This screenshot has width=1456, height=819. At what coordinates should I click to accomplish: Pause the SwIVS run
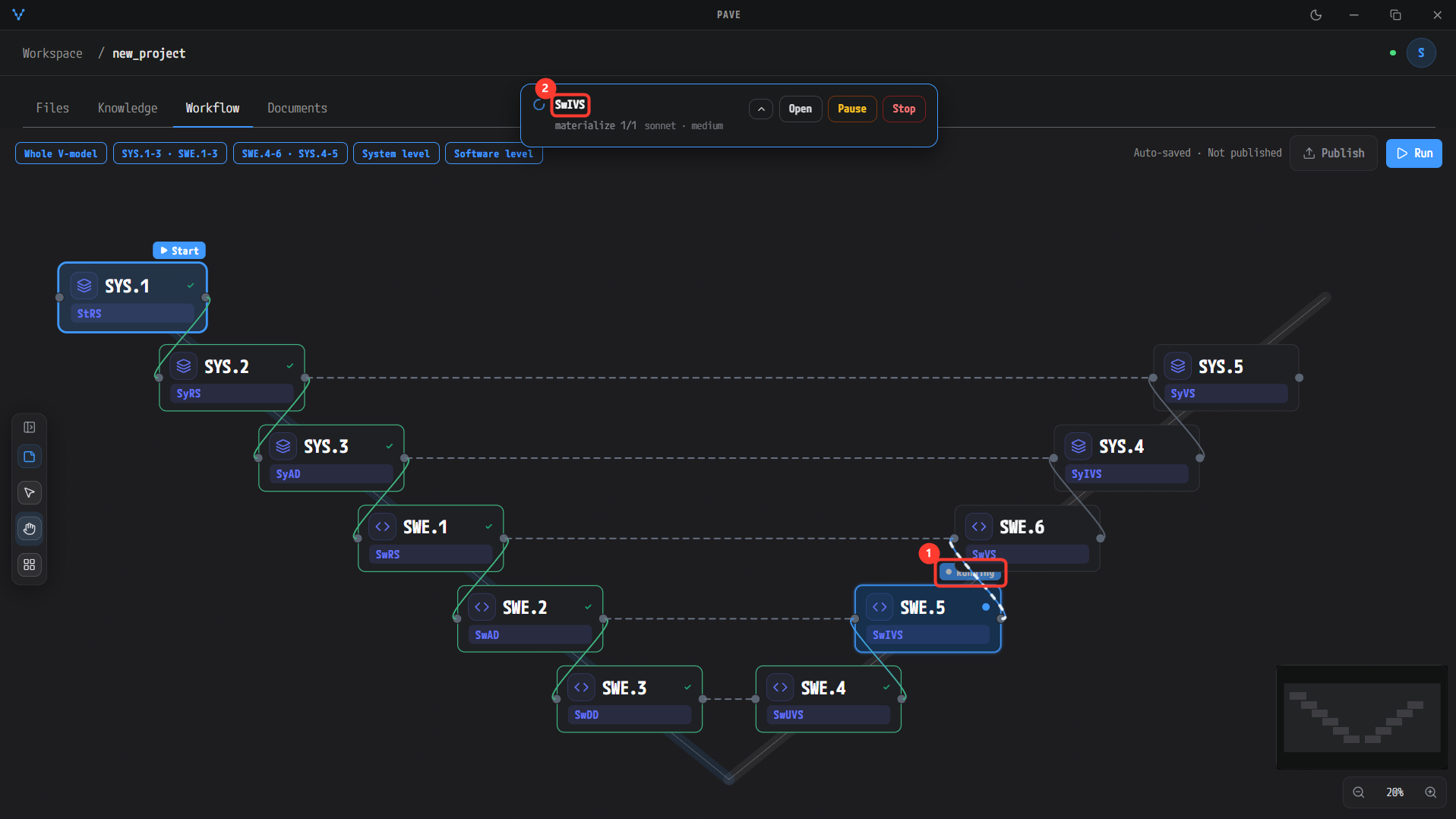[x=852, y=109]
